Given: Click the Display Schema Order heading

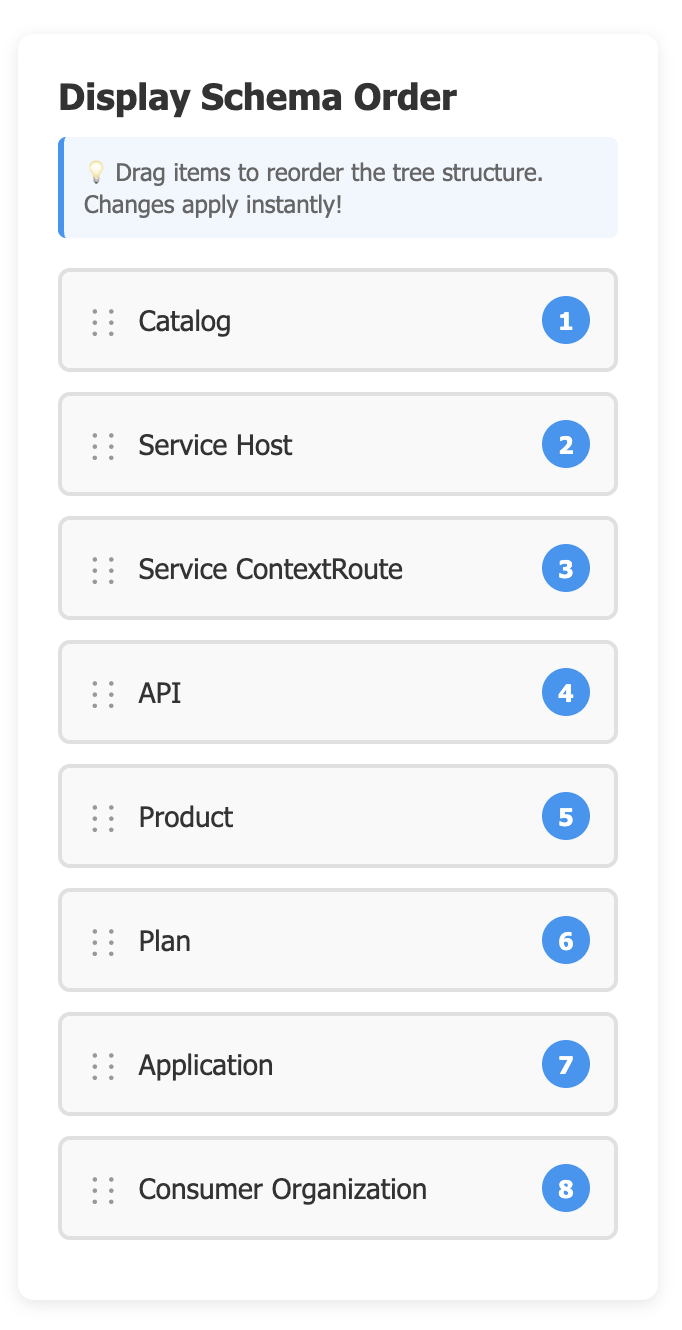Looking at the screenshot, I should tap(258, 98).
